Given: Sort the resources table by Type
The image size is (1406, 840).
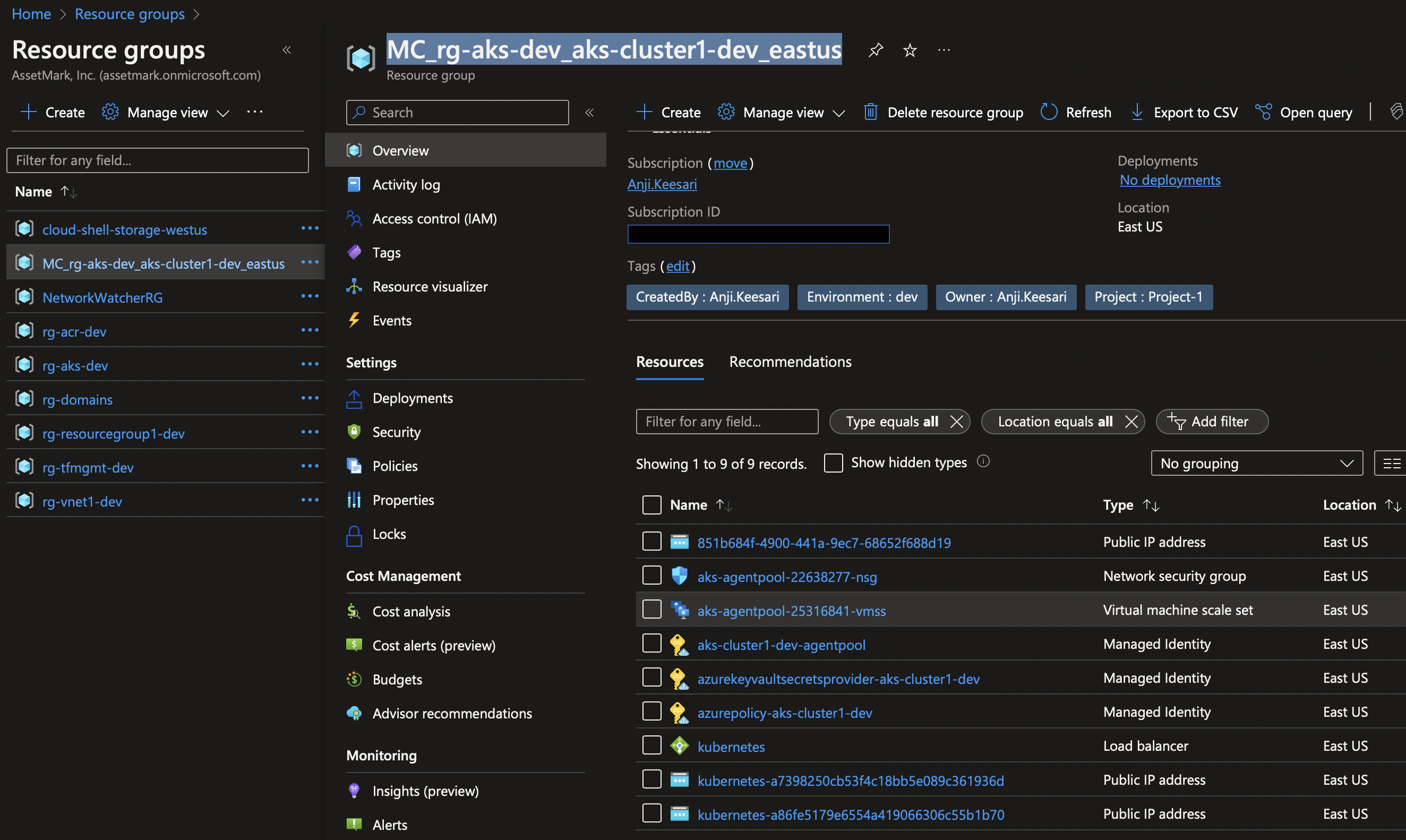Looking at the screenshot, I should (1151, 505).
